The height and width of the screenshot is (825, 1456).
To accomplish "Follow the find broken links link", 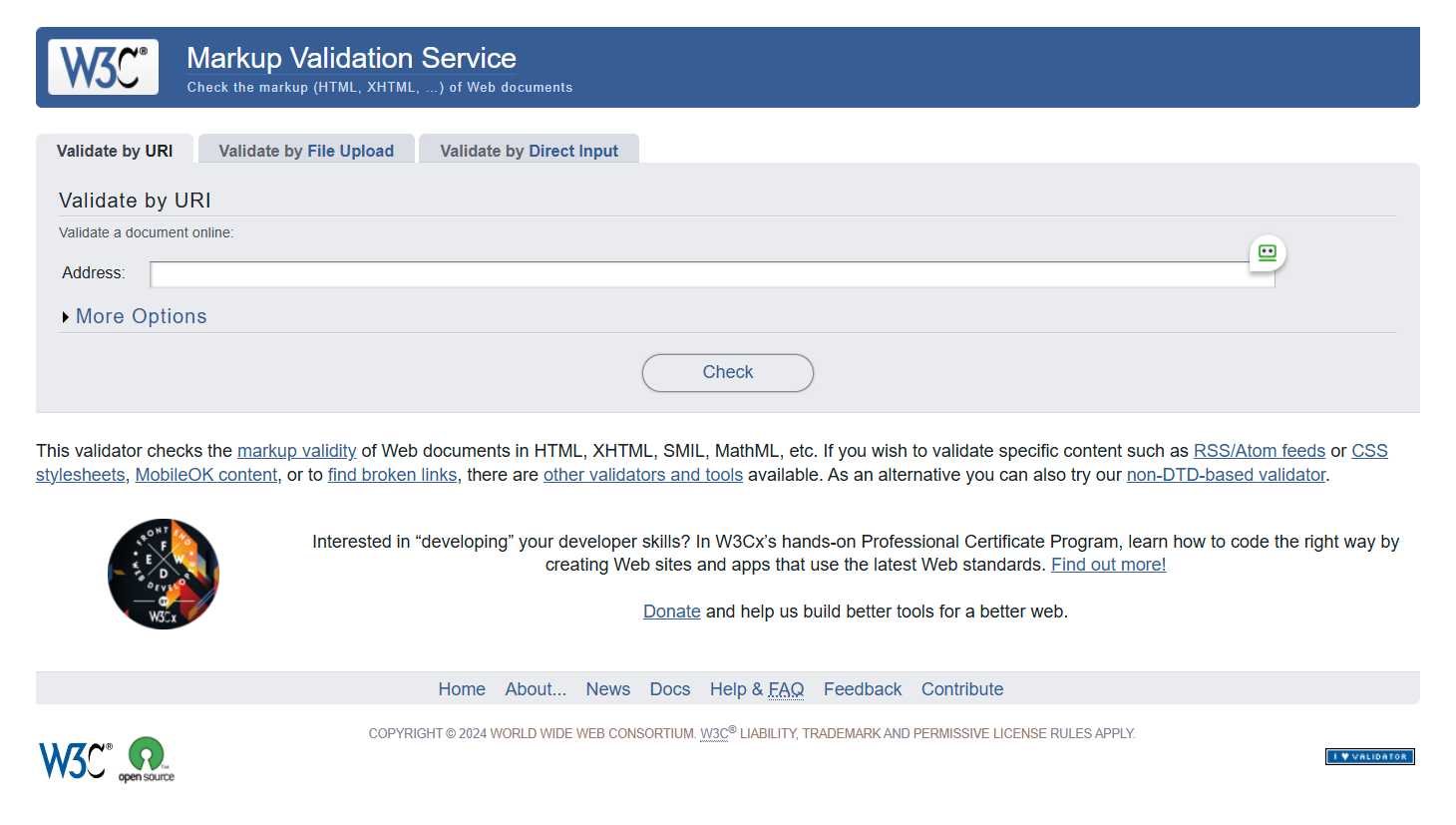I will tap(392, 475).
